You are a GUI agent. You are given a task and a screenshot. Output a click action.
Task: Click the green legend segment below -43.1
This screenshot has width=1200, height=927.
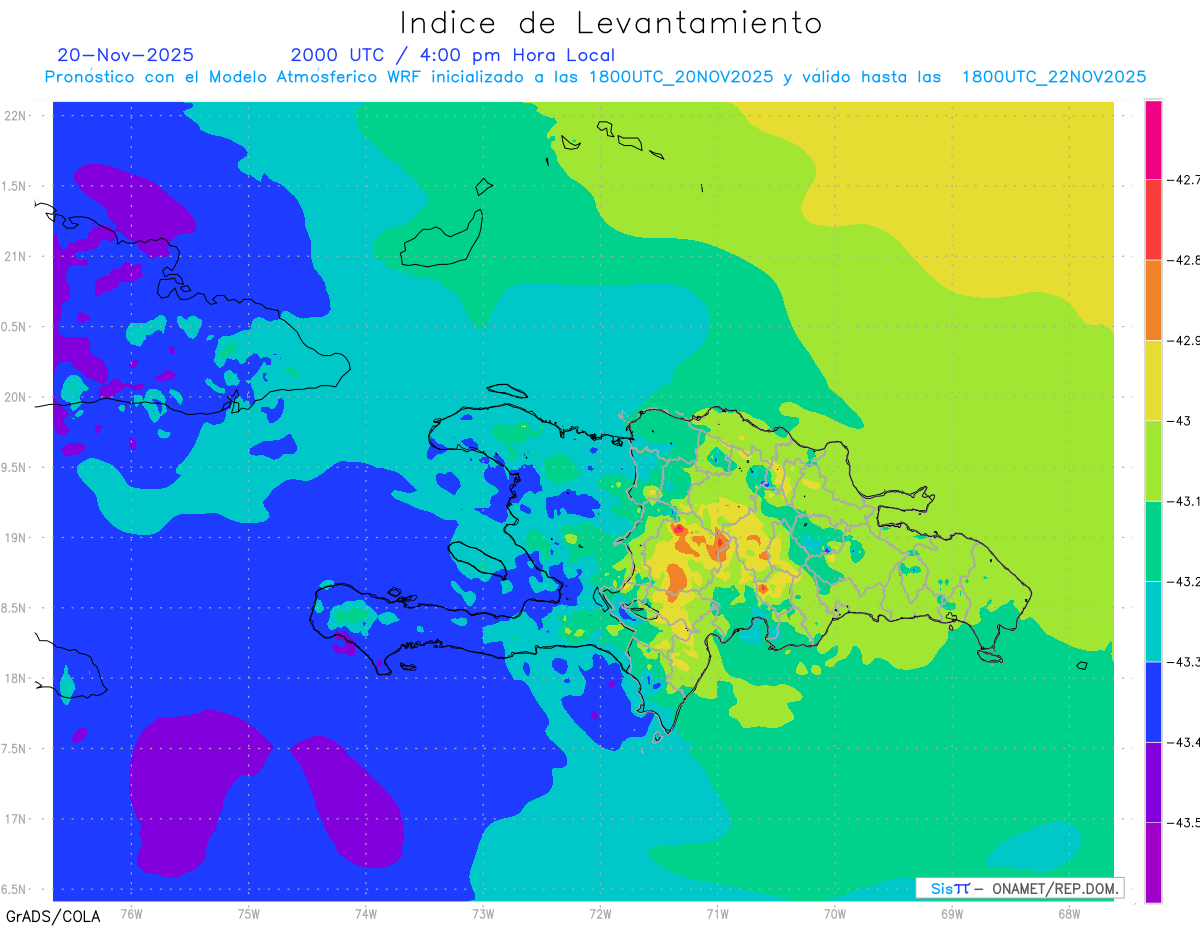tap(1154, 541)
